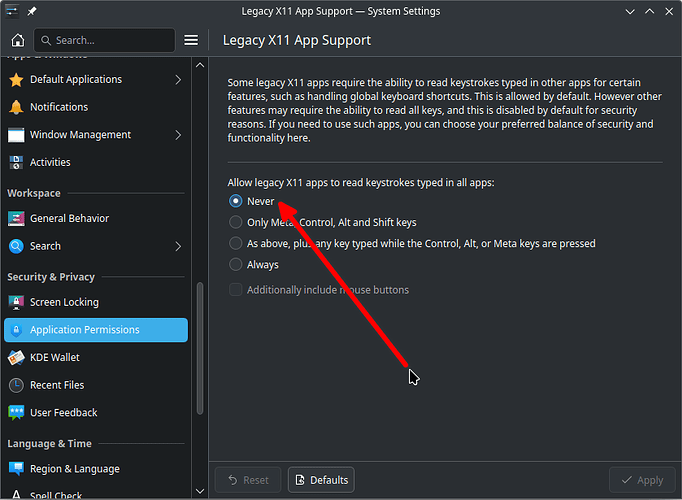This screenshot has height=500, width=682.
Task: Click the Defaults button
Action: [321, 480]
